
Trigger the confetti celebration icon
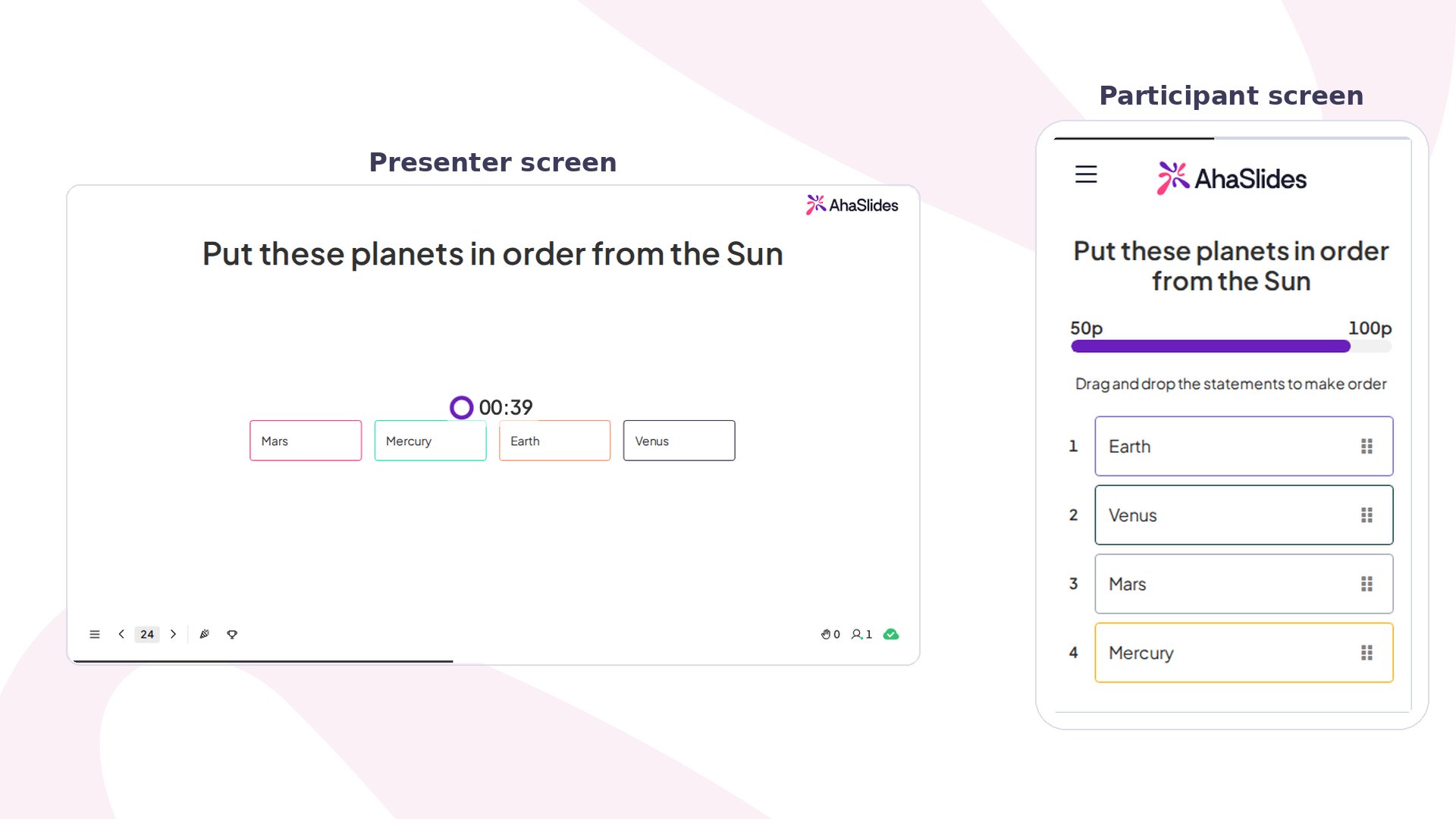(x=204, y=634)
